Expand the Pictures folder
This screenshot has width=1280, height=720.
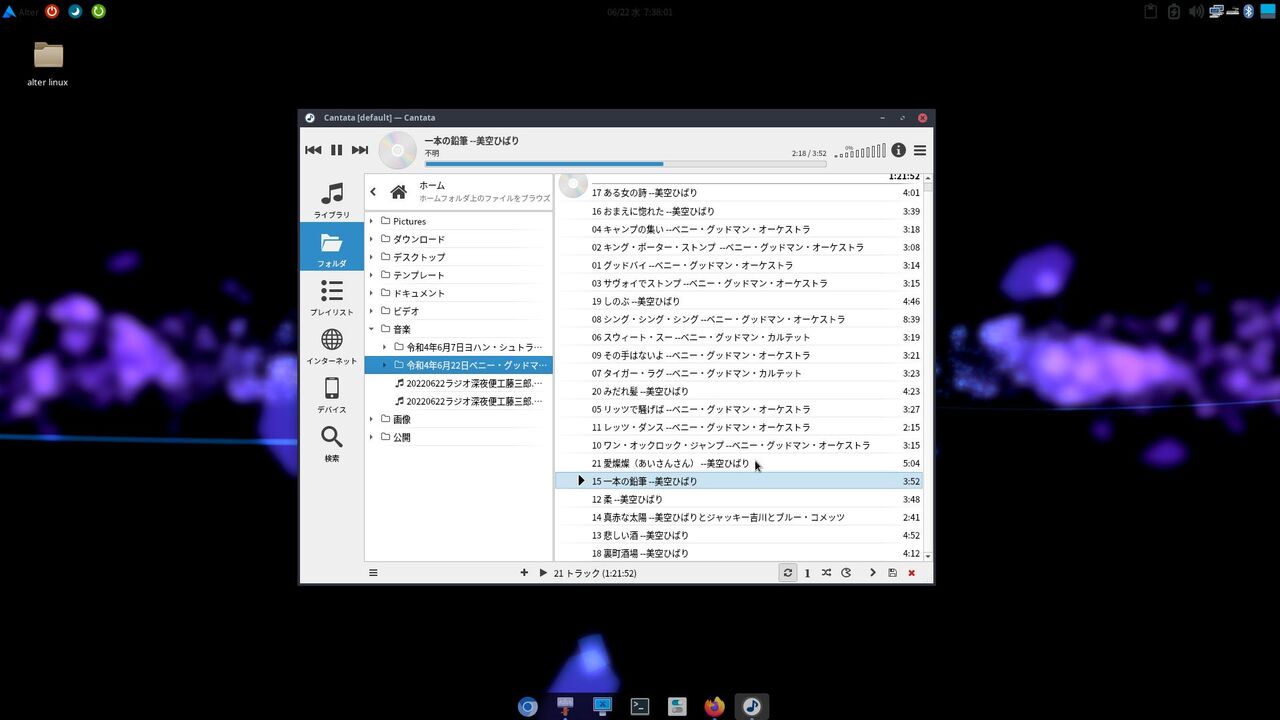[x=371, y=221]
